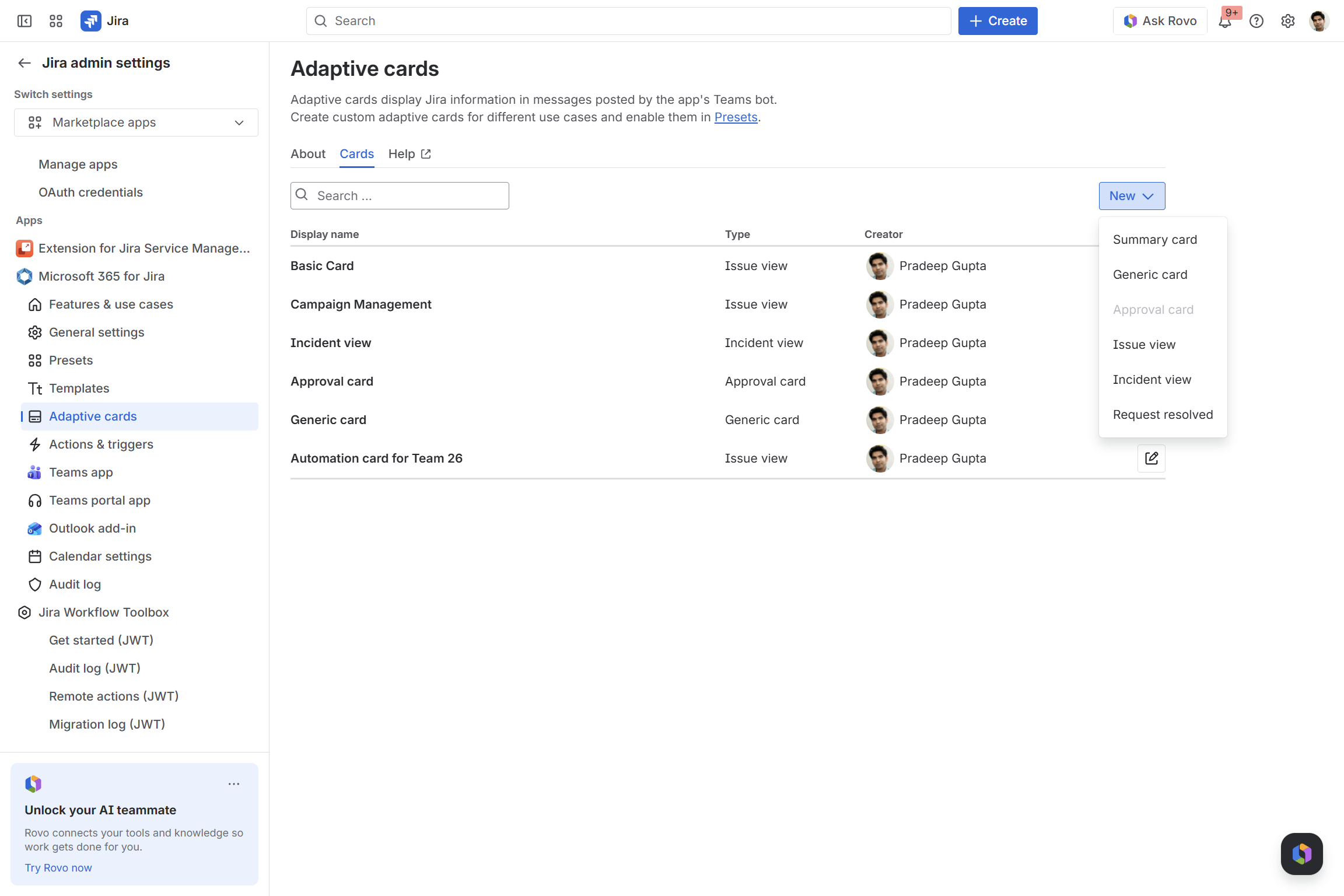Choose Summary card from the New menu
This screenshot has height=896, width=1344.
[1163, 240]
